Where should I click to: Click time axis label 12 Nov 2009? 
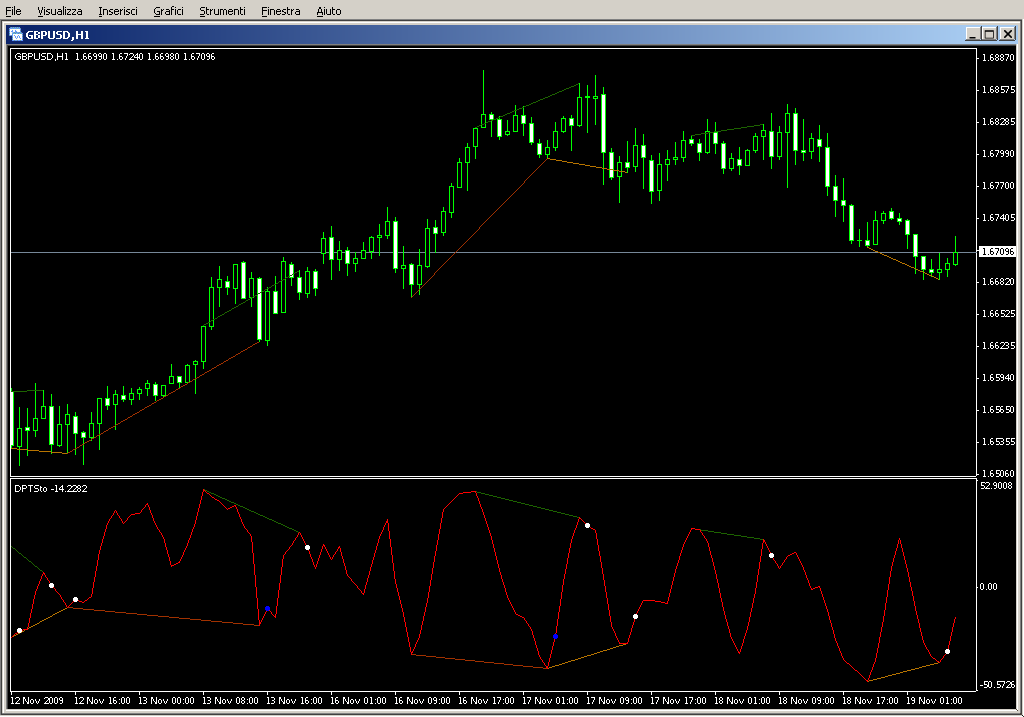(37, 701)
